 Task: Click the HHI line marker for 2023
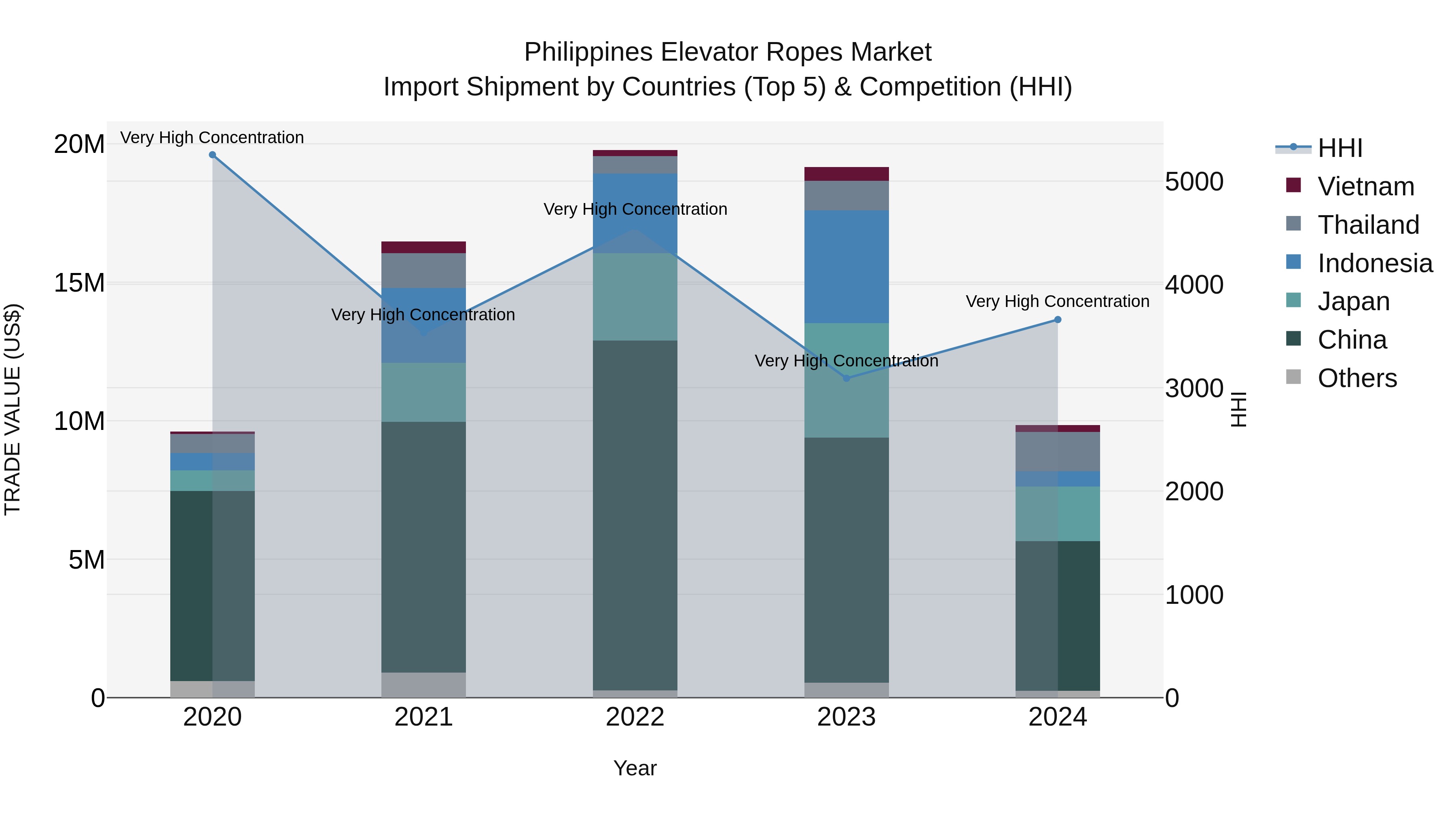click(846, 378)
